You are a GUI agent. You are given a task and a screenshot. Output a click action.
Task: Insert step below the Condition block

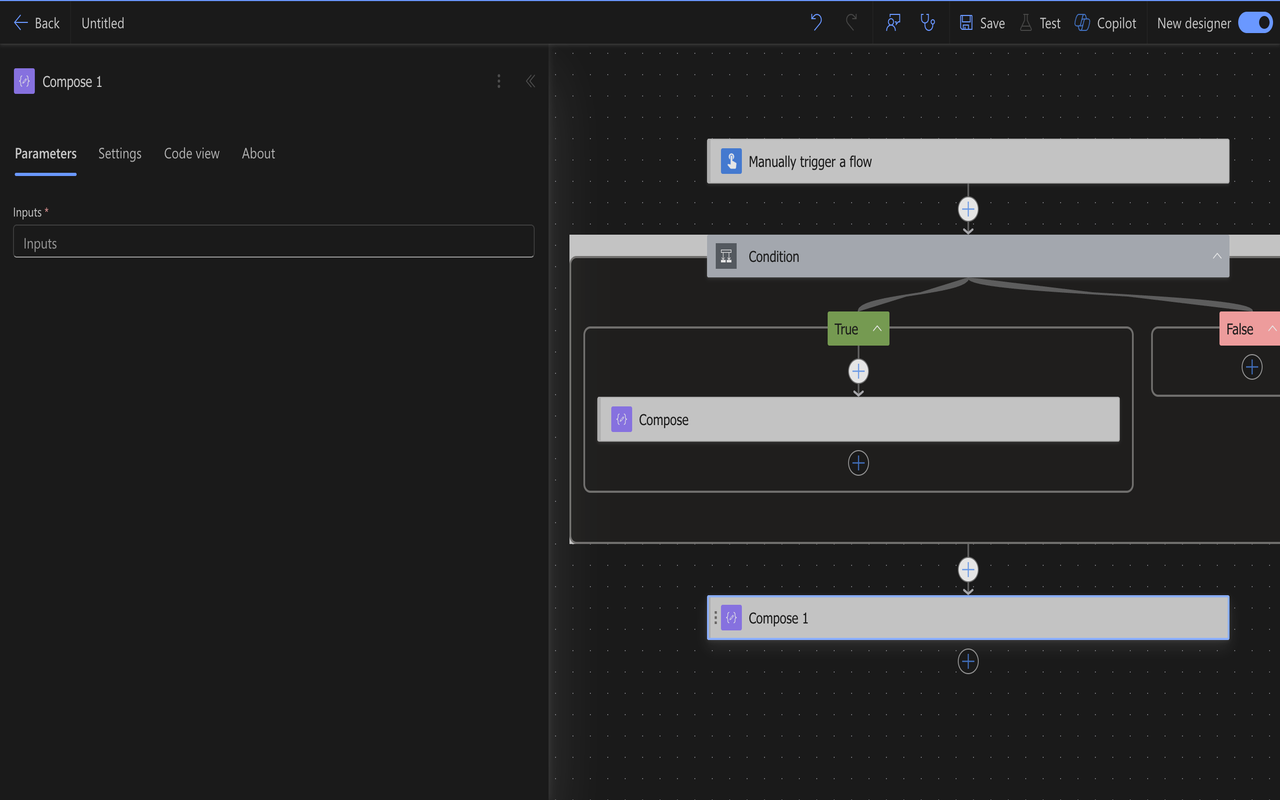tap(968, 569)
